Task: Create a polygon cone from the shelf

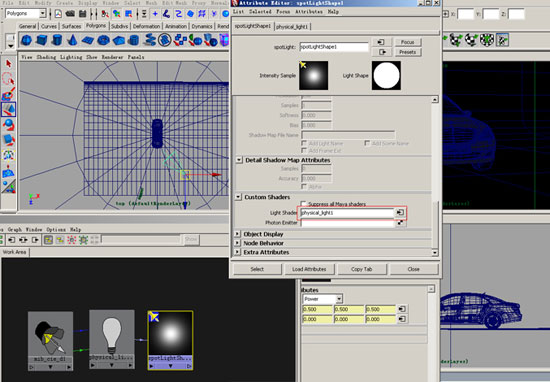Action: click(x=72, y=40)
